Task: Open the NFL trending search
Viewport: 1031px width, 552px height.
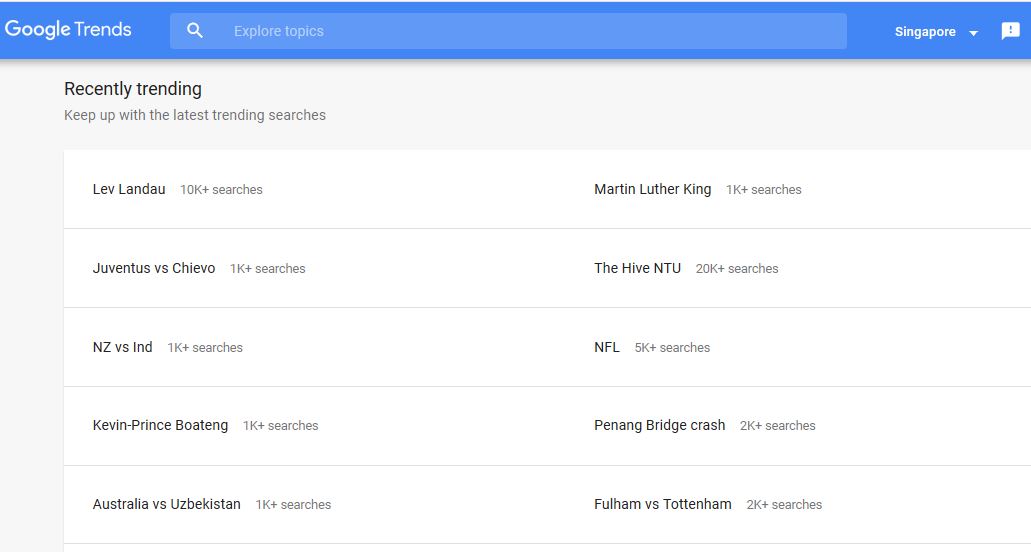Action: (606, 347)
